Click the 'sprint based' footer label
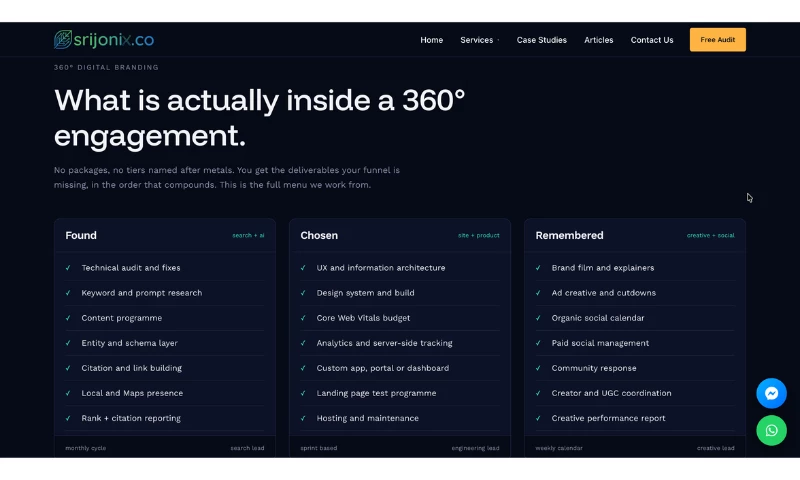The image size is (800, 480). tap(318, 448)
